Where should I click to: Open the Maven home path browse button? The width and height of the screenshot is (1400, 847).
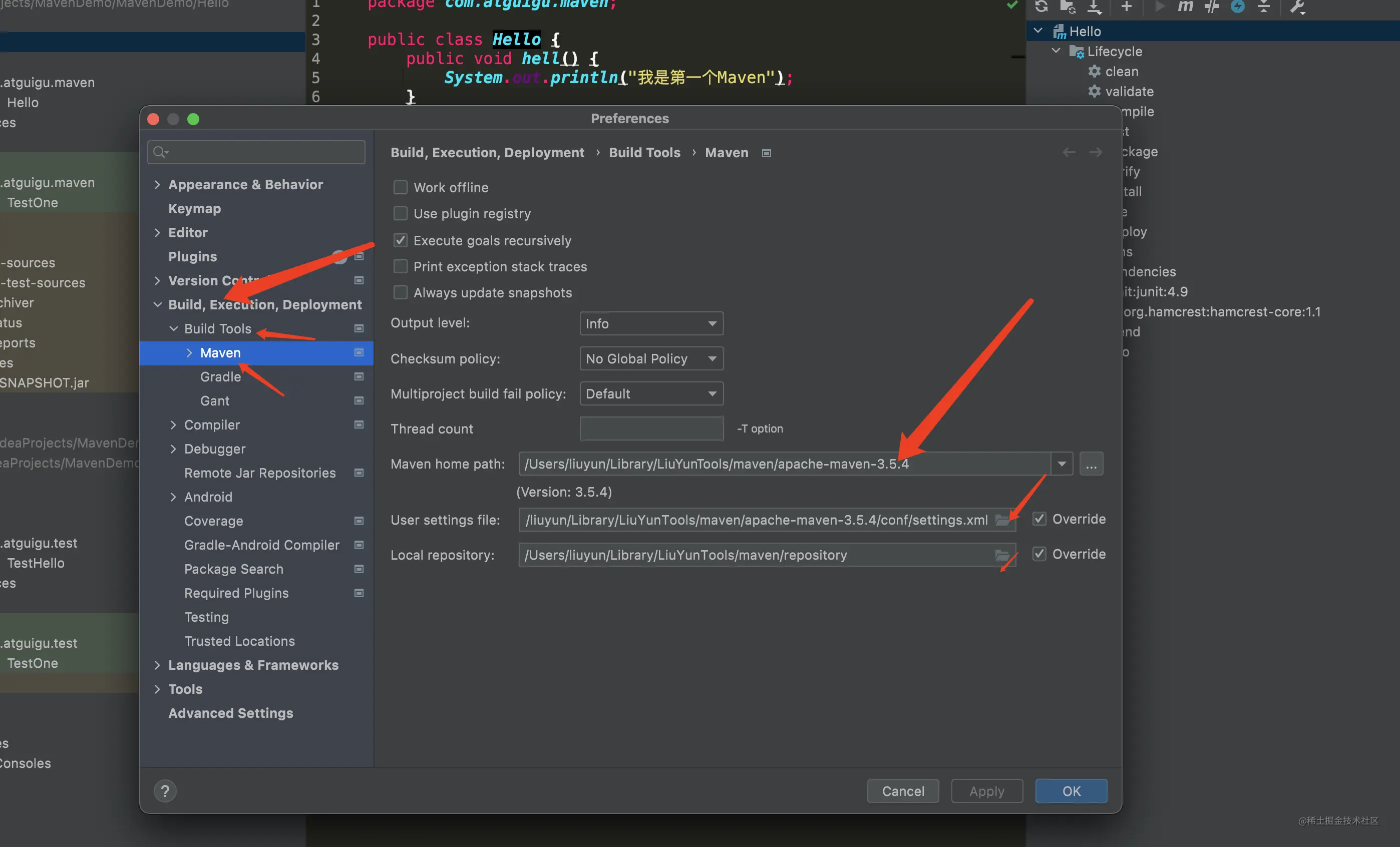pos(1091,464)
